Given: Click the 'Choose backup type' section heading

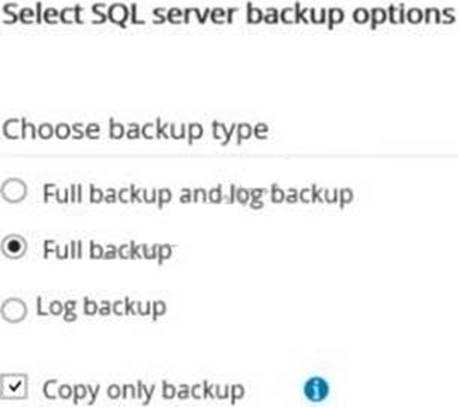Looking at the screenshot, I should (x=135, y=130).
